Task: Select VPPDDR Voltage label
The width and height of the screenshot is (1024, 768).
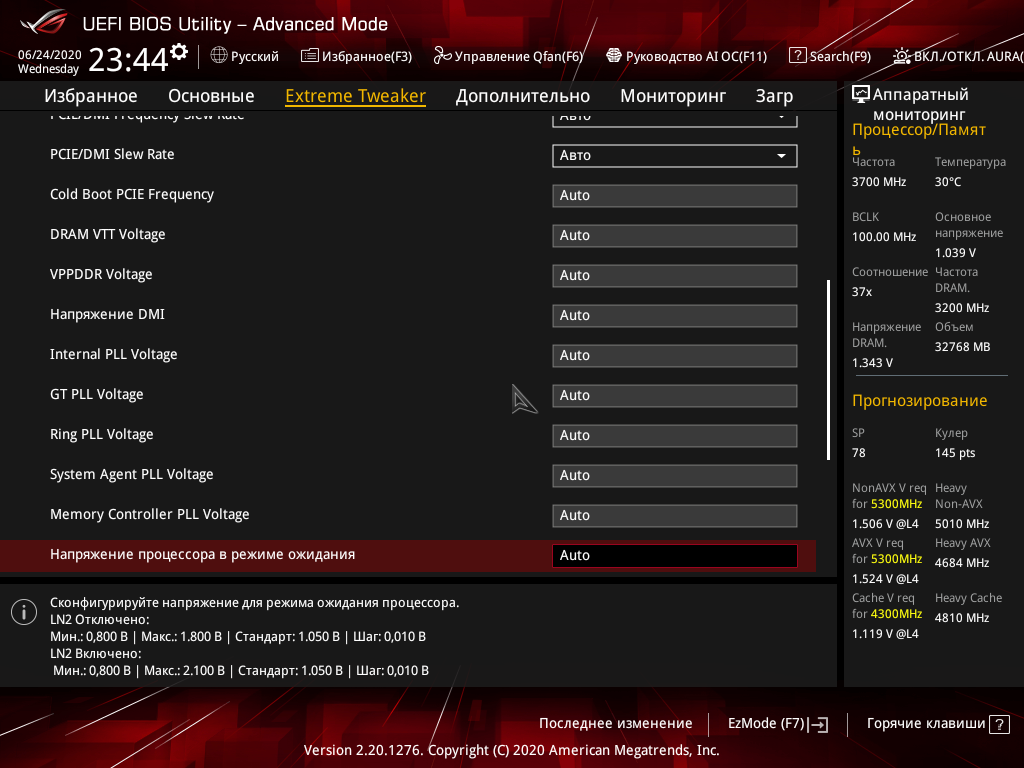Action: pos(101,274)
